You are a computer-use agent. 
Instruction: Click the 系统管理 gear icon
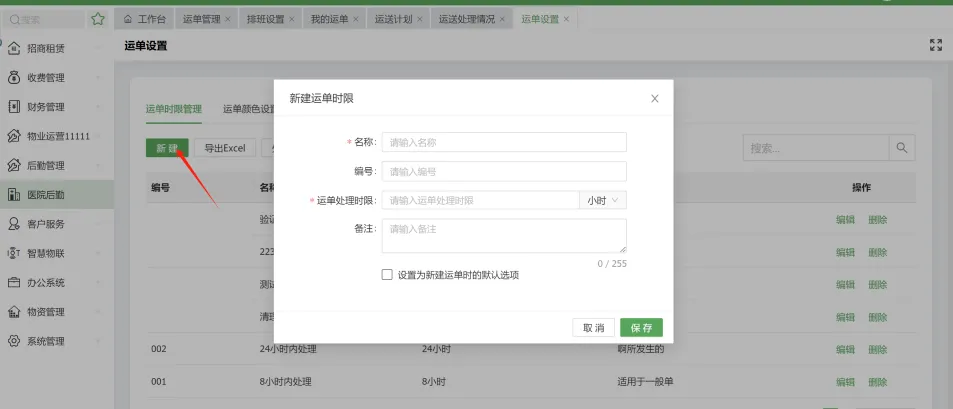pos(14,341)
